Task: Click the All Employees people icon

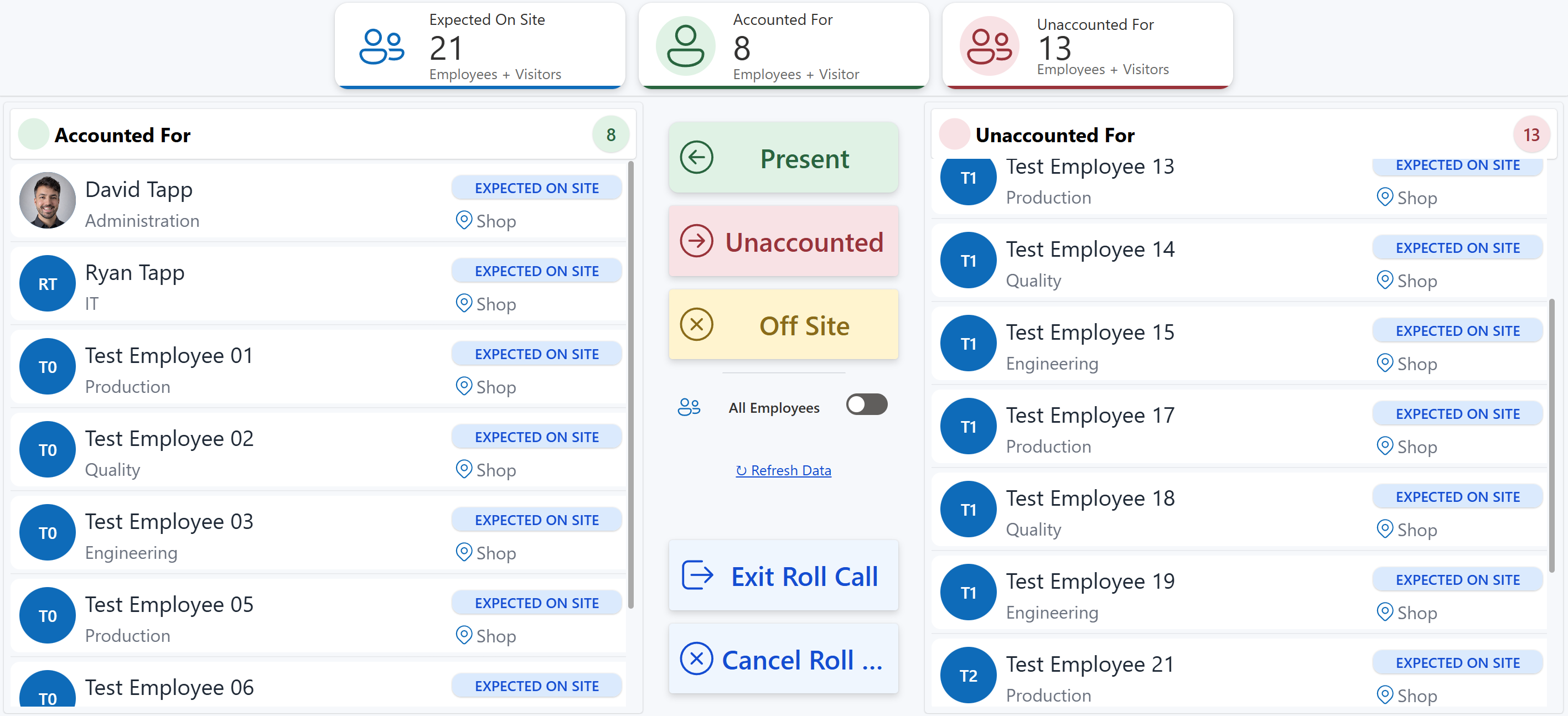Action: [x=689, y=407]
